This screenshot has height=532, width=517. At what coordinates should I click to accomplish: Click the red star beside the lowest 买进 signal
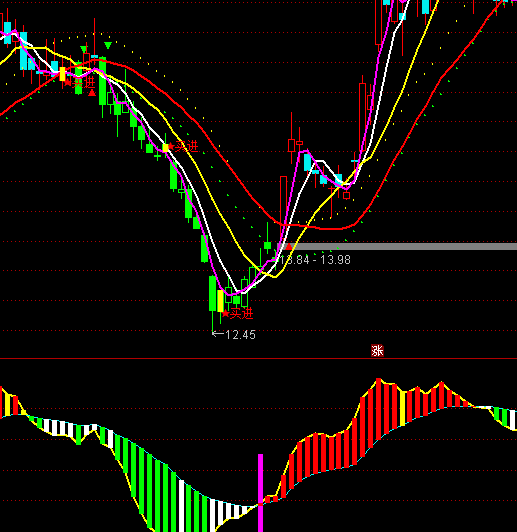tap(226, 314)
